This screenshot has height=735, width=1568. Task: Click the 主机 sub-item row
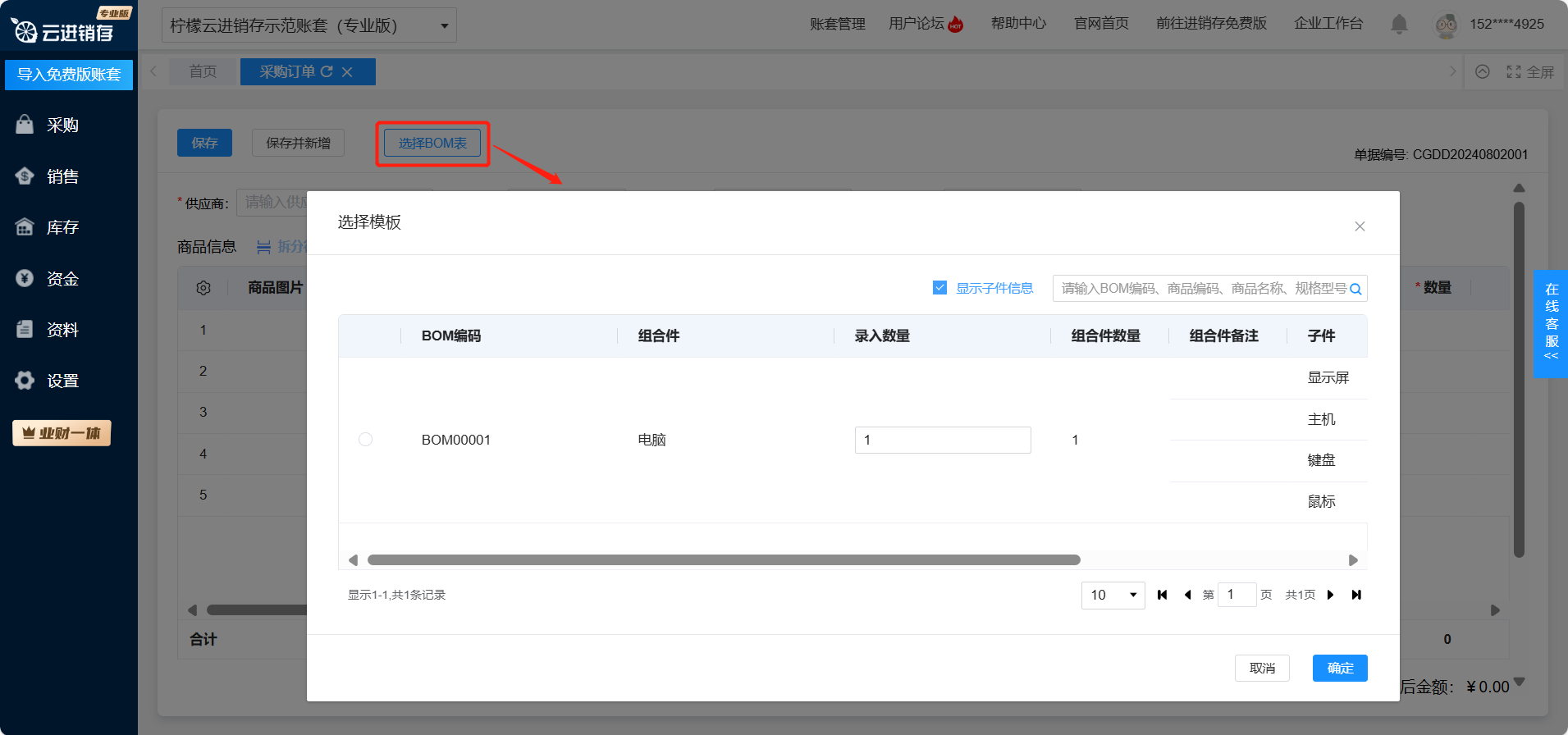pyautogui.click(x=1321, y=419)
